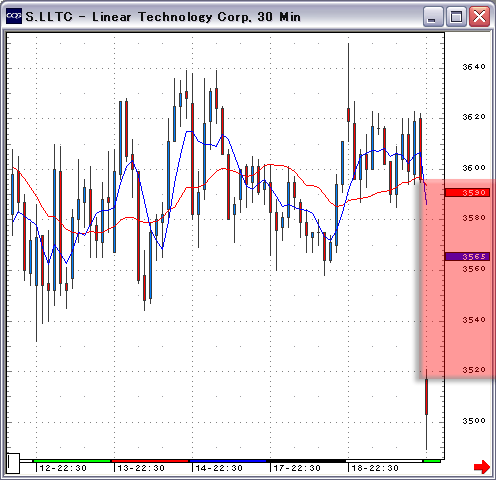Click the 3500 price axis label
Screen dimensions: 496x480
[x=474, y=421]
